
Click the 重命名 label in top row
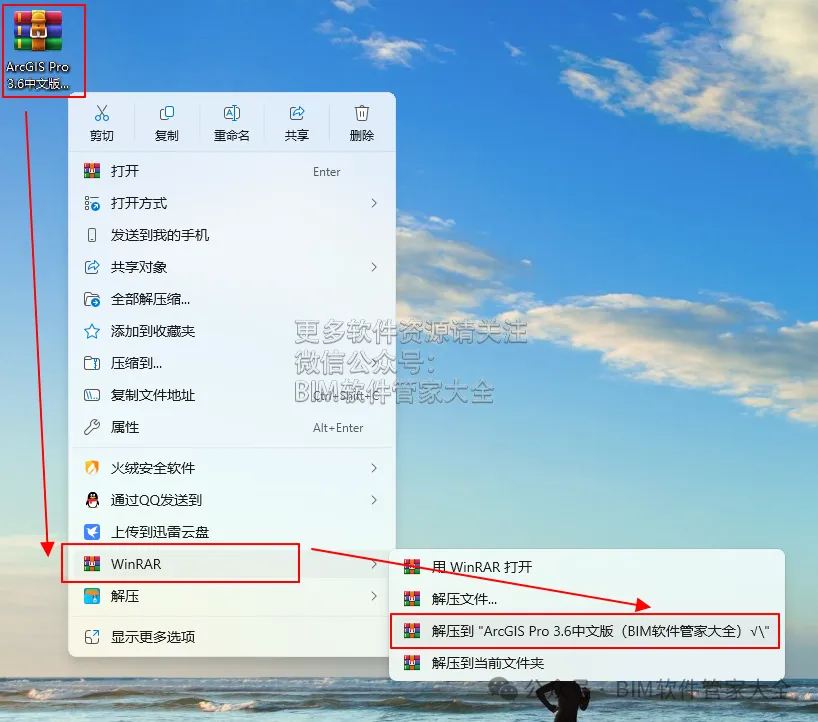pyautogui.click(x=232, y=136)
